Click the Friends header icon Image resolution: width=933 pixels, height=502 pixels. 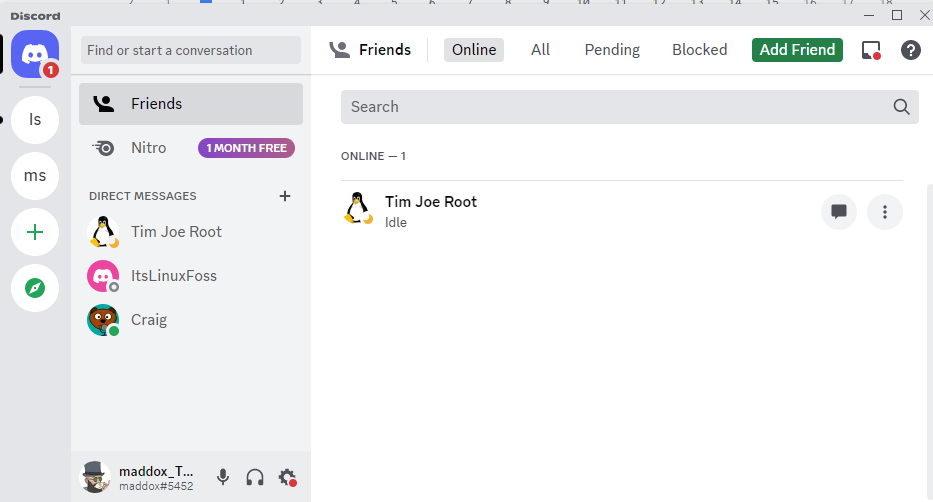click(x=340, y=50)
